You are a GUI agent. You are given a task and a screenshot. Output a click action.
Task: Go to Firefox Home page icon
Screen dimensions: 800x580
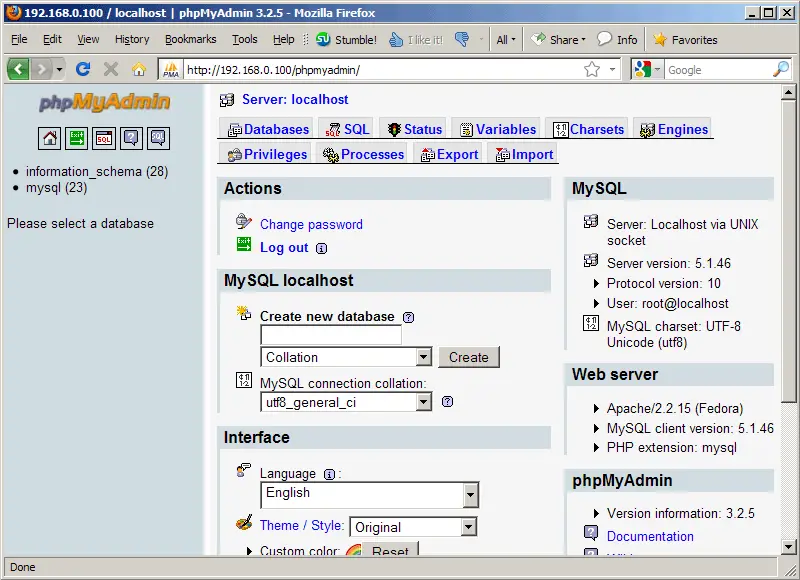(139, 69)
